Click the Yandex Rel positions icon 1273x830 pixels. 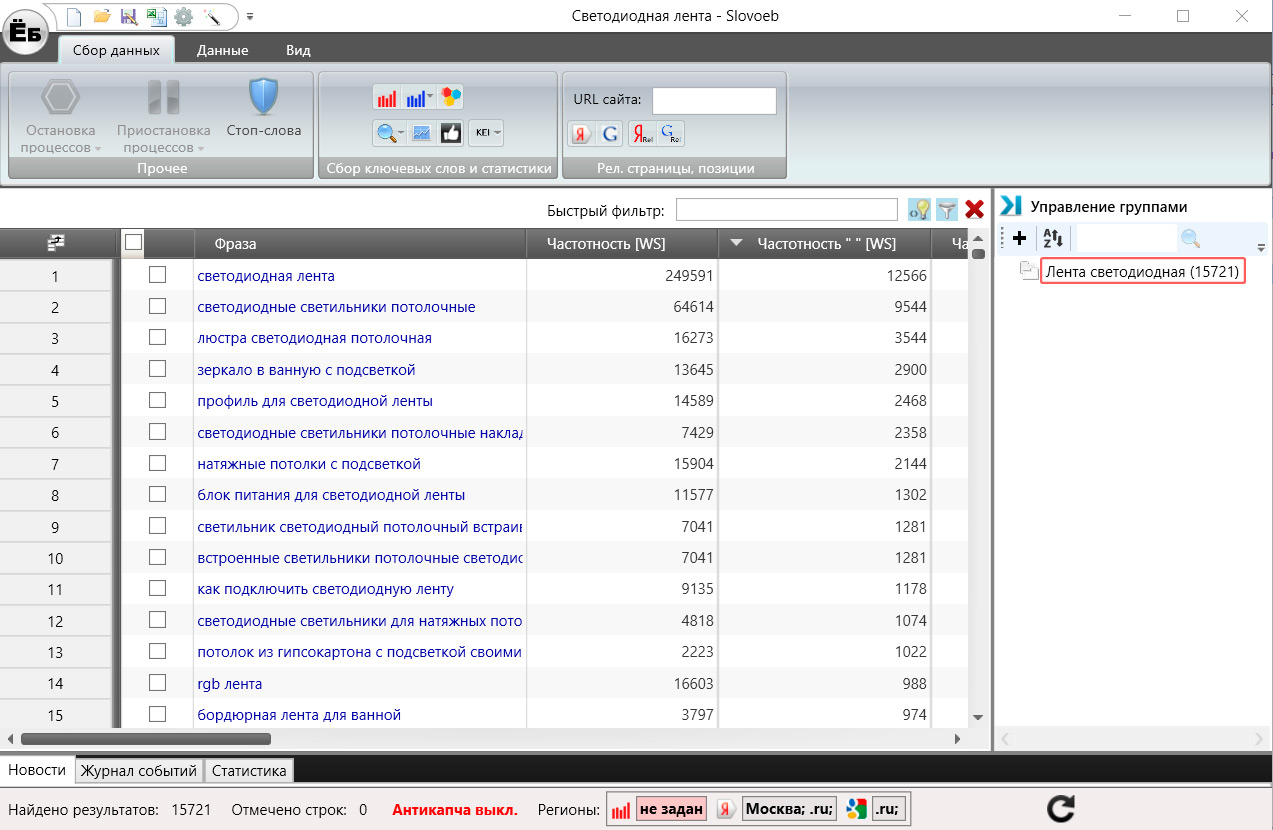(641, 134)
